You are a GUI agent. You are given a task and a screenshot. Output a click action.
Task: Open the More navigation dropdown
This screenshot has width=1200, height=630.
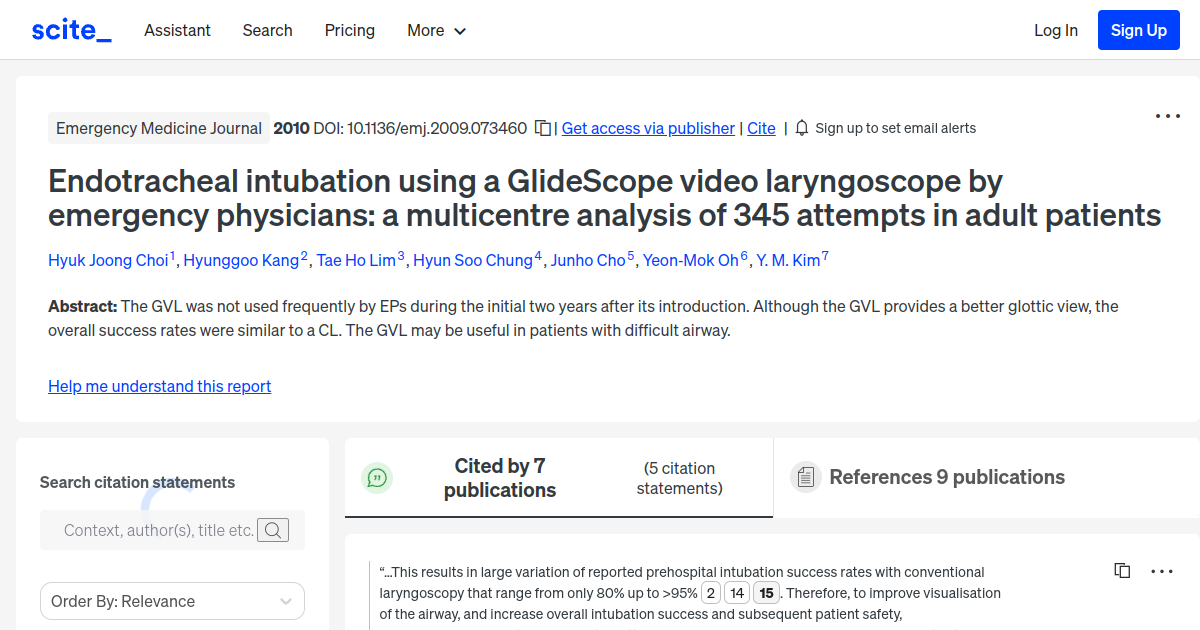436,31
